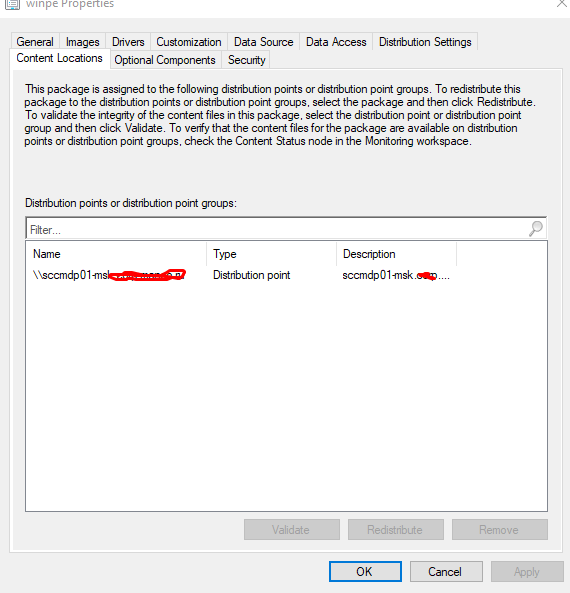Click the Description column header
570x593 pixels.
coord(396,254)
